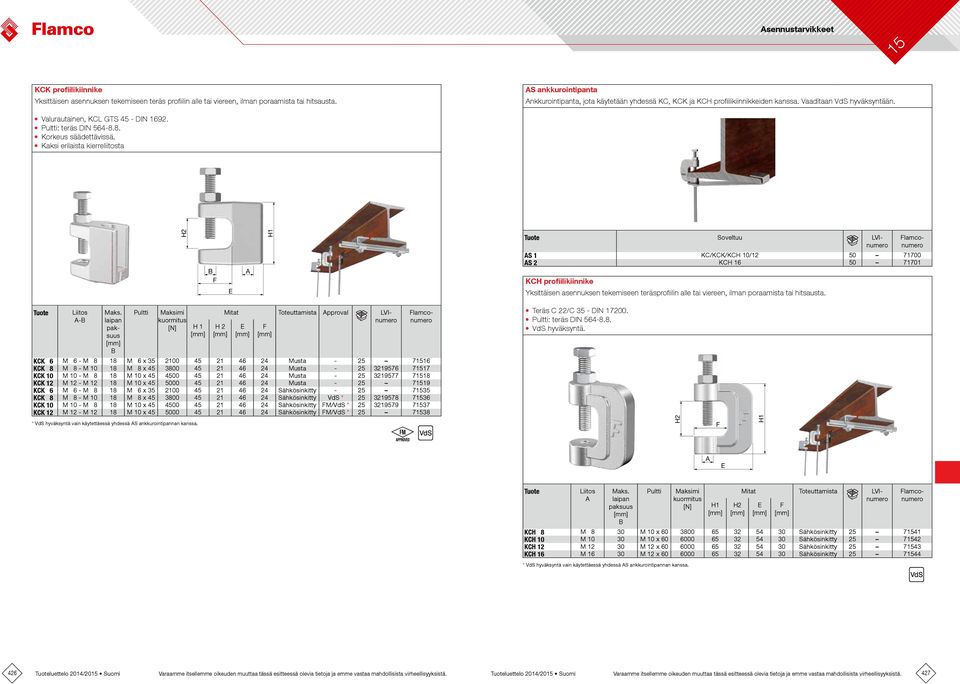Click the 'AS 2' product name
Screen dimensions: 960x684
531,263
